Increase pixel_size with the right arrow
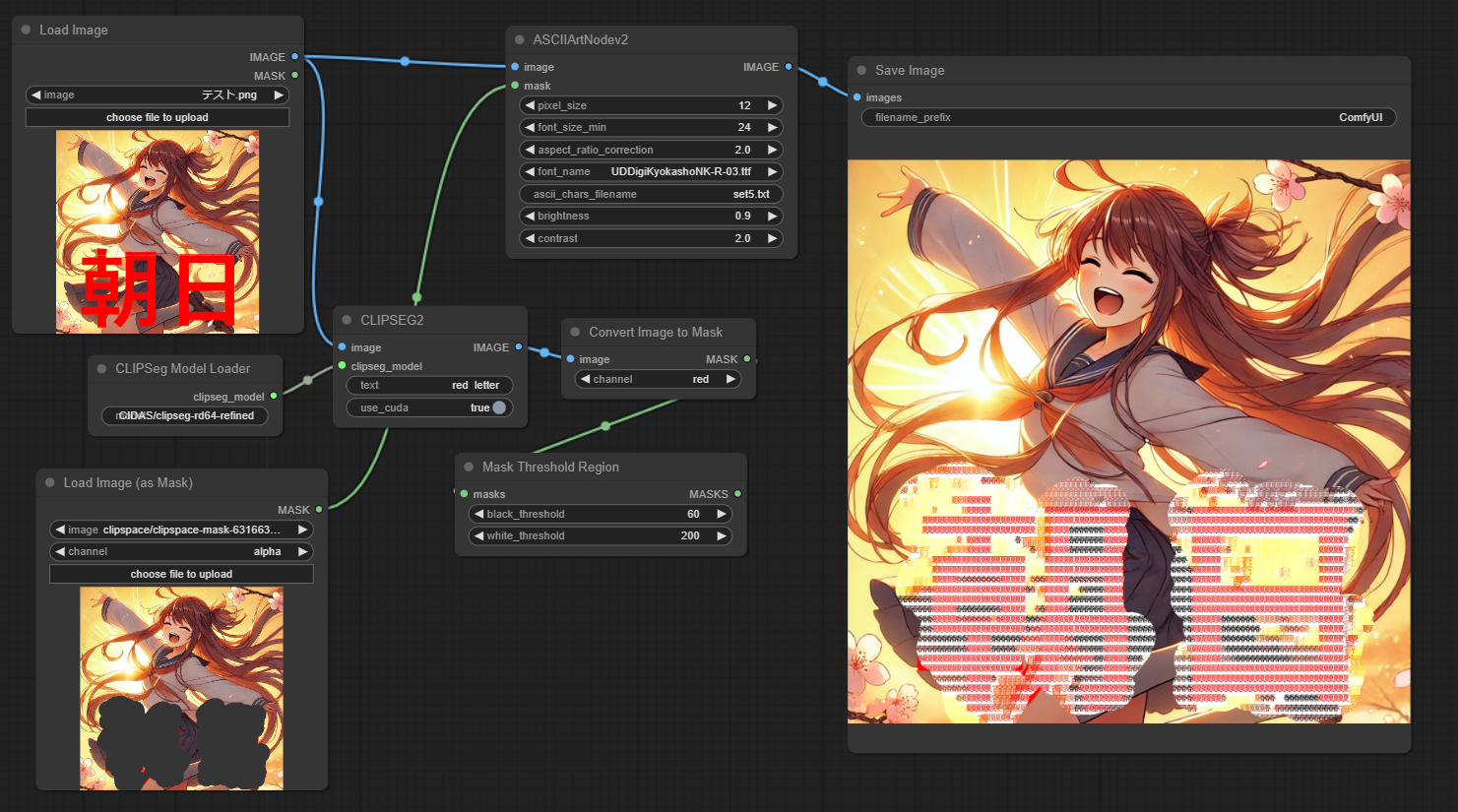 point(772,105)
